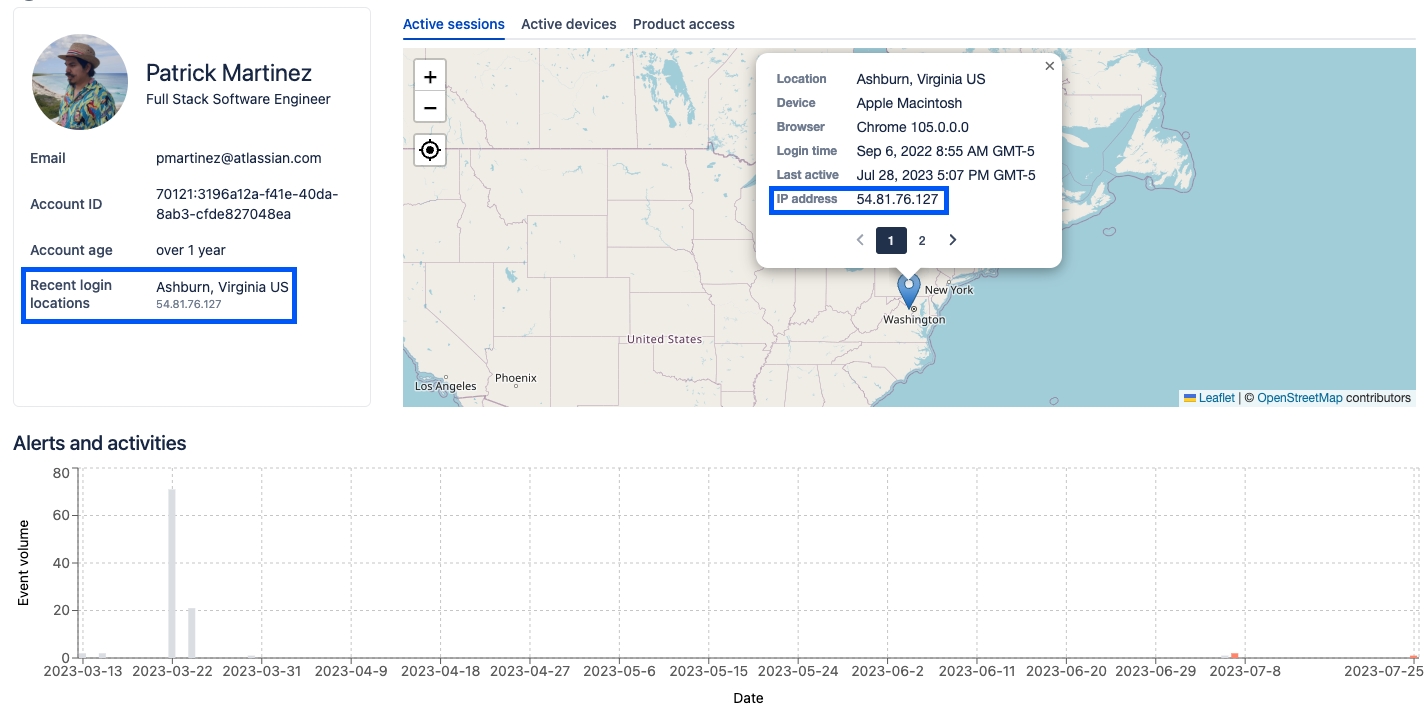Viewport: 1426px width, 713px height.
Task: Click the pmartinez@atlassian.com email address
Action: pos(239,158)
